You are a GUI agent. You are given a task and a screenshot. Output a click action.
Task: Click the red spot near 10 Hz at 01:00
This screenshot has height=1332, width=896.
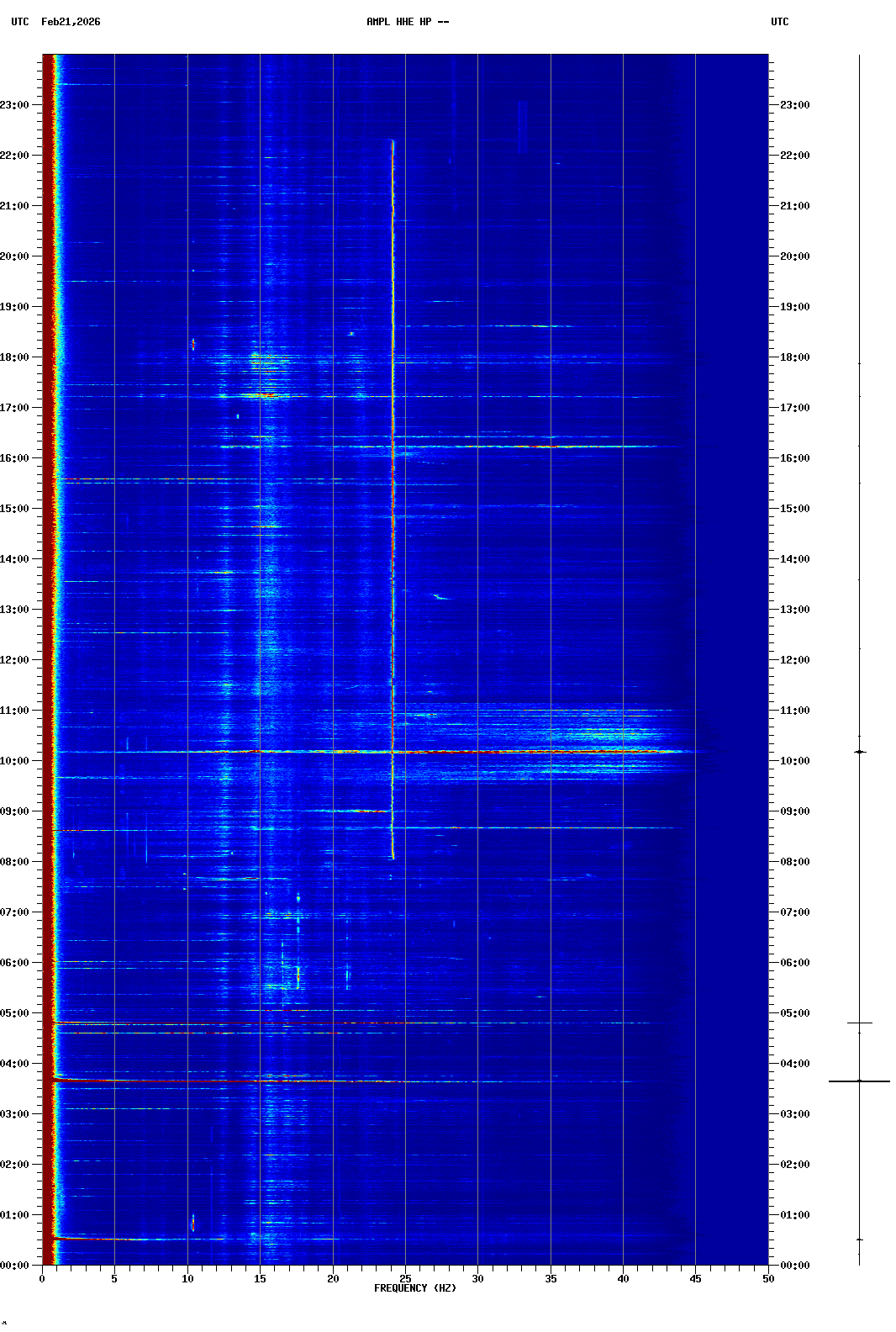pyautogui.click(x=193, y=1223)
